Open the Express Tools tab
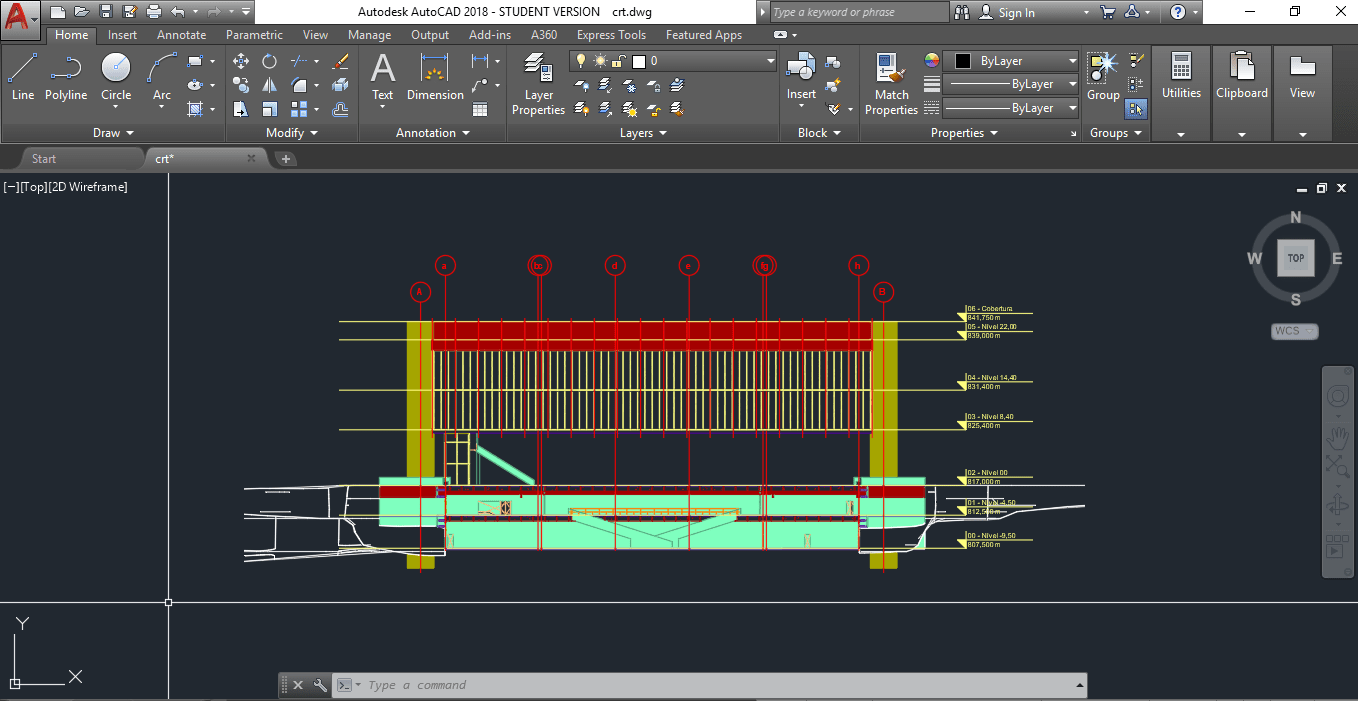Viewport: 1358px width, 701px height. pos(611,35)
